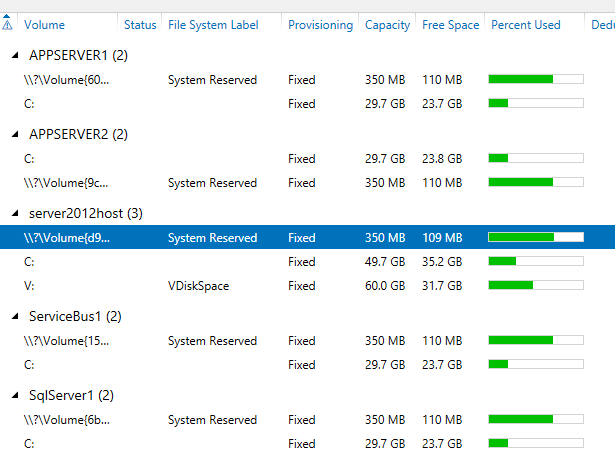Viewport: 615px width, 463px height.
Task: Select the C: volume under APPSERVER2
Action: pyautogui.click(x=308, y=159)
